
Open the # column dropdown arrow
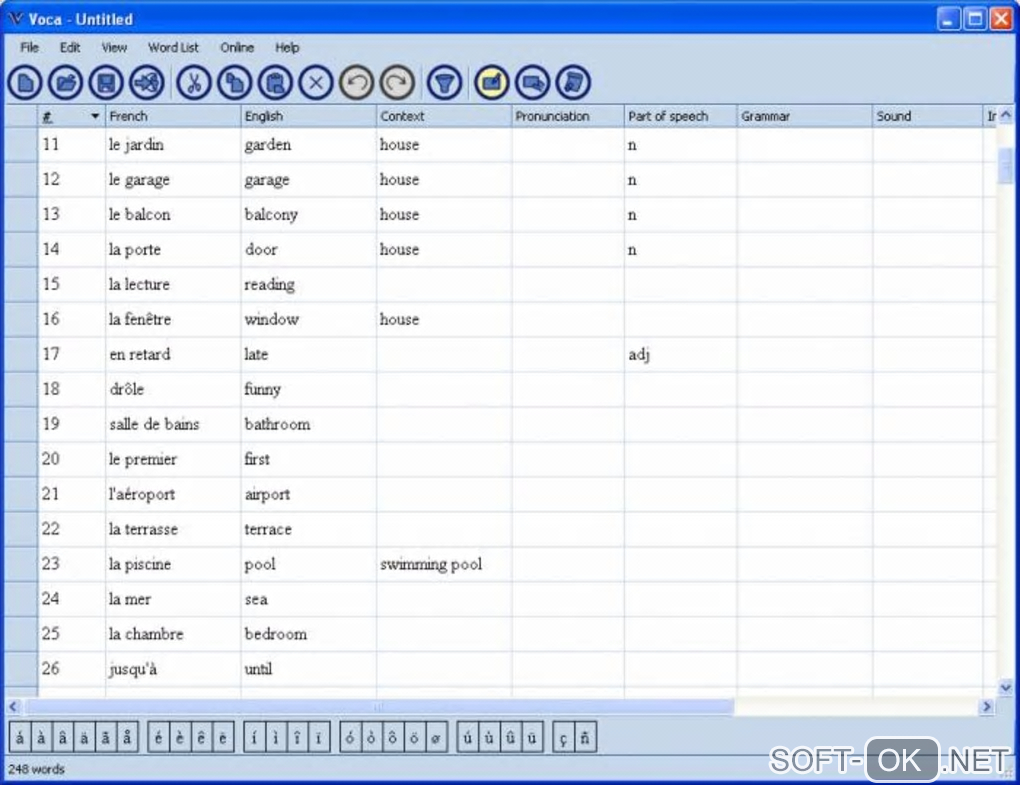pyautogui.click(x=95, y=116)
